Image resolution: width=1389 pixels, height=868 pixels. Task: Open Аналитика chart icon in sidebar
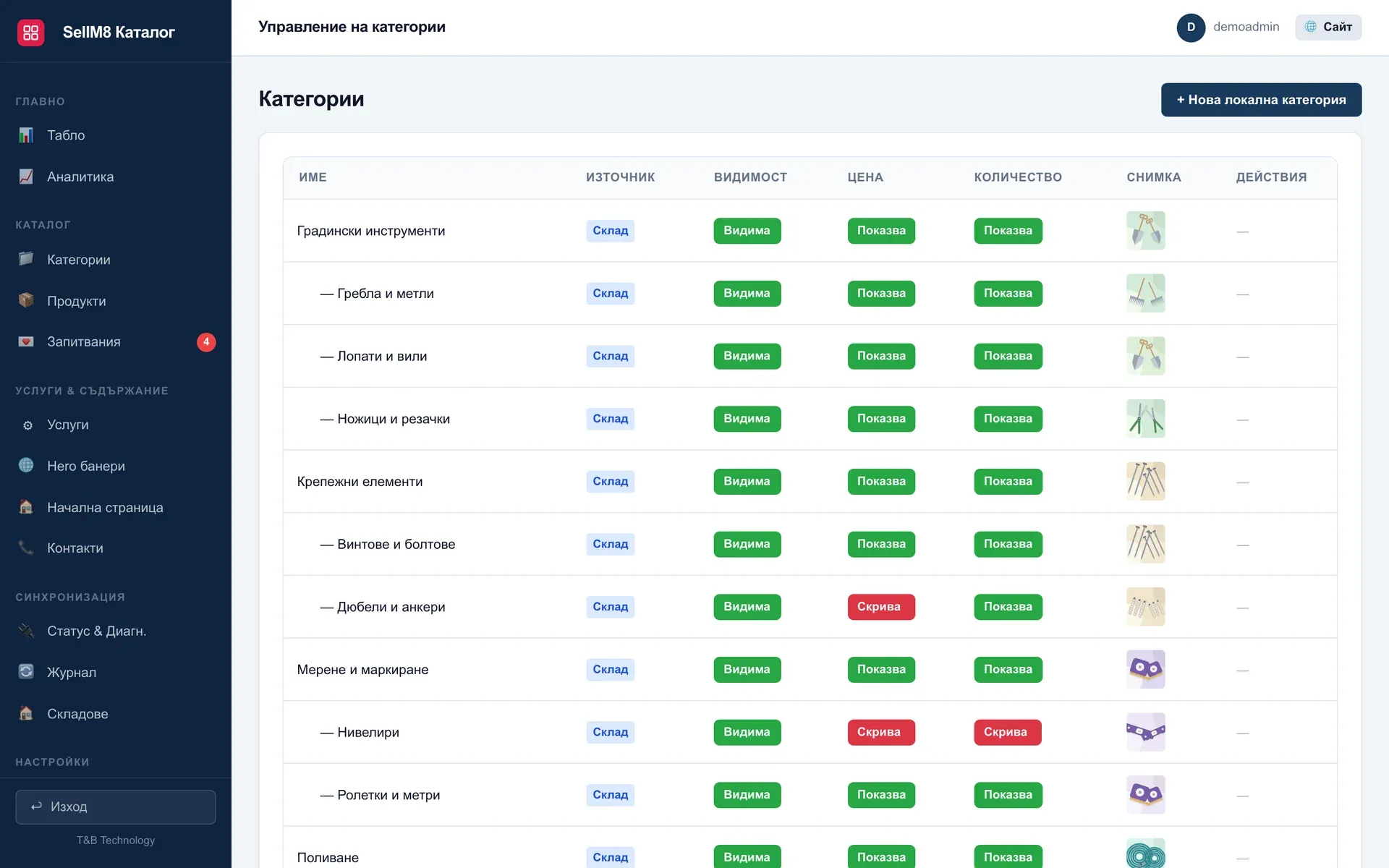click(26, 176)
